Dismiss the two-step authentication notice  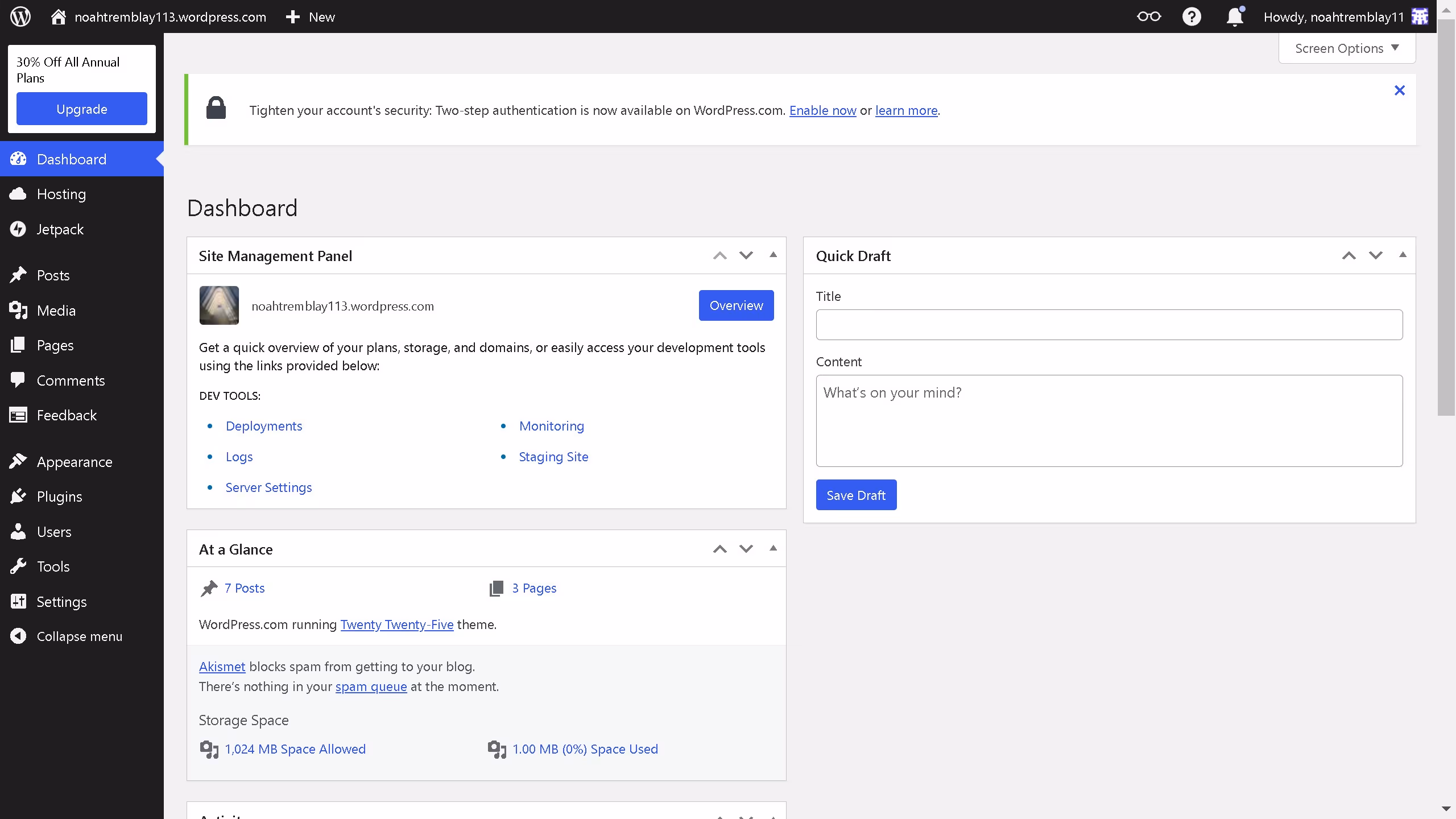click(1399, 90)
